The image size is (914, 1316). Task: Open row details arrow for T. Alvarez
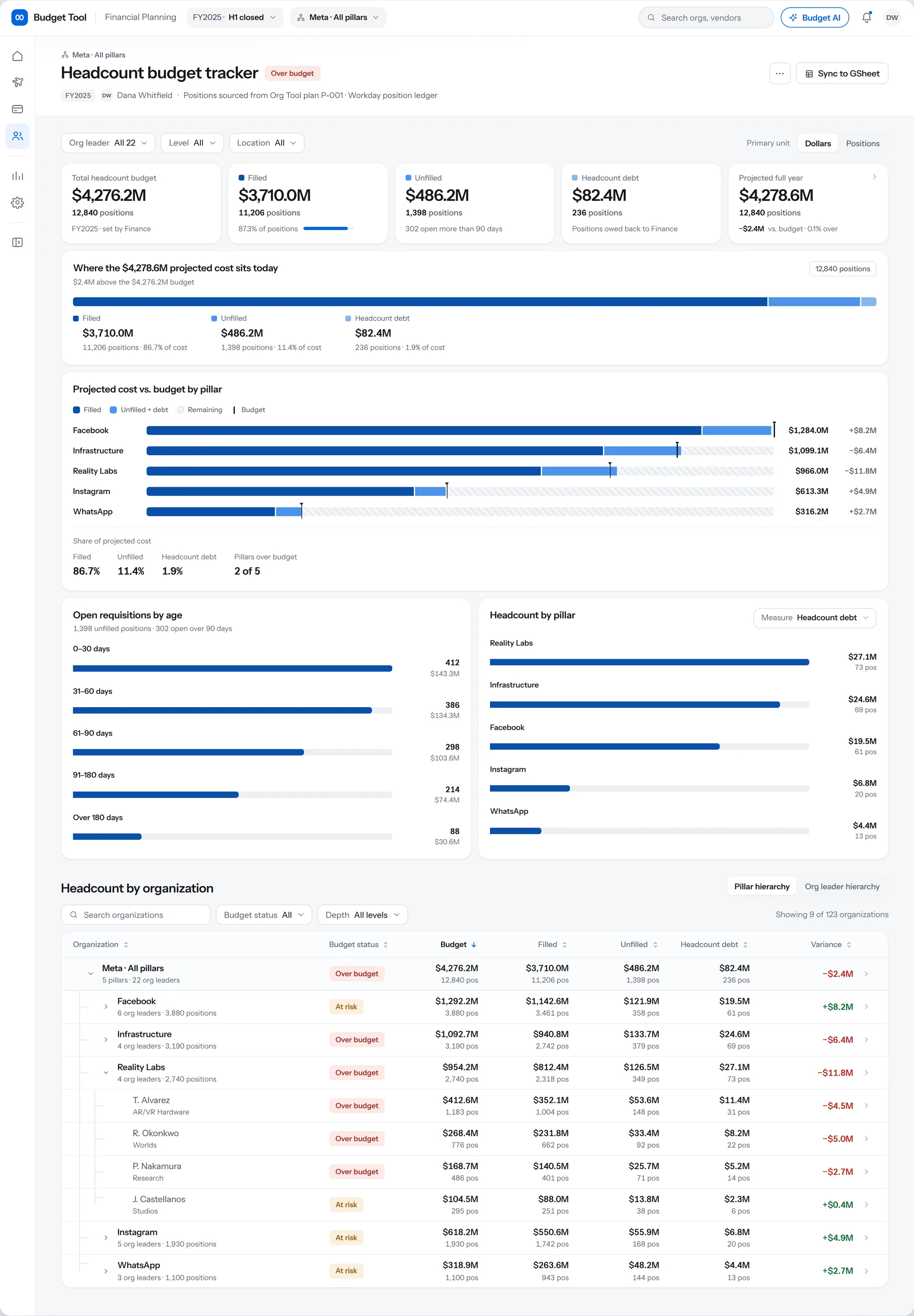(x=866, y=1105)
